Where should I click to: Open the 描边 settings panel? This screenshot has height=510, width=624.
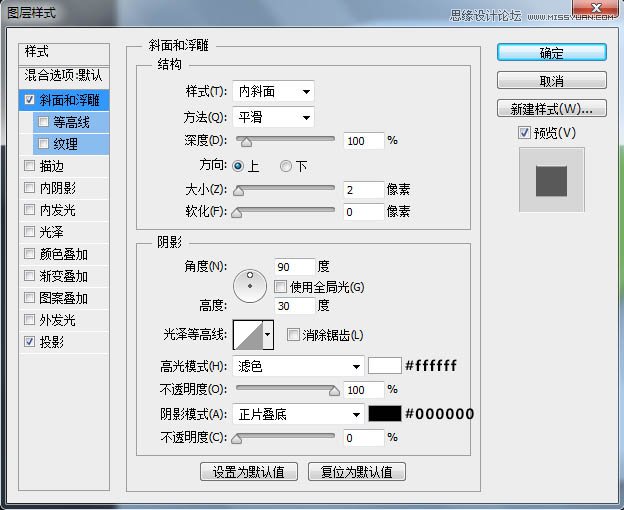[52, 166]
